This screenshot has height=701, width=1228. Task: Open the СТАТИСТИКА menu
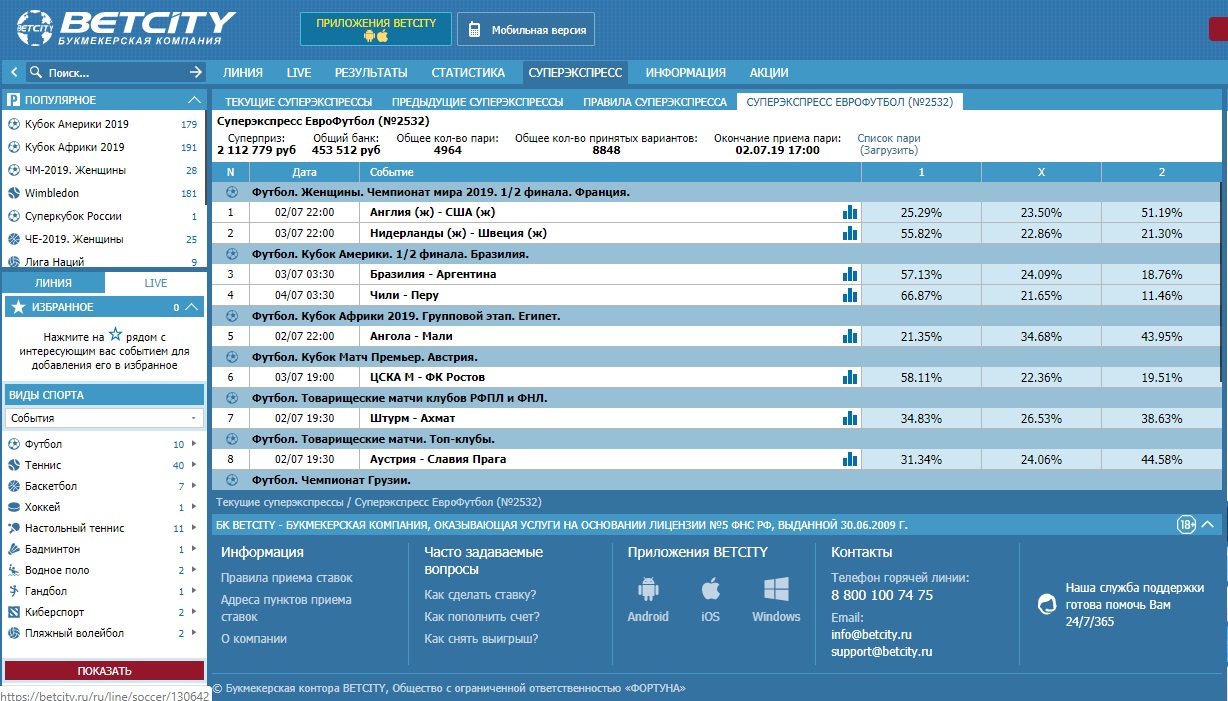[x=468, y=72]
